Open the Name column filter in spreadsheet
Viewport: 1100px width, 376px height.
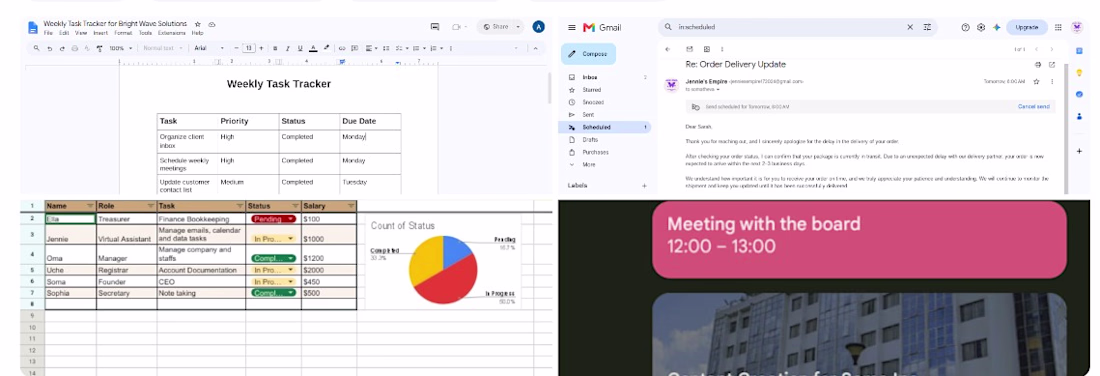point(90,206)
